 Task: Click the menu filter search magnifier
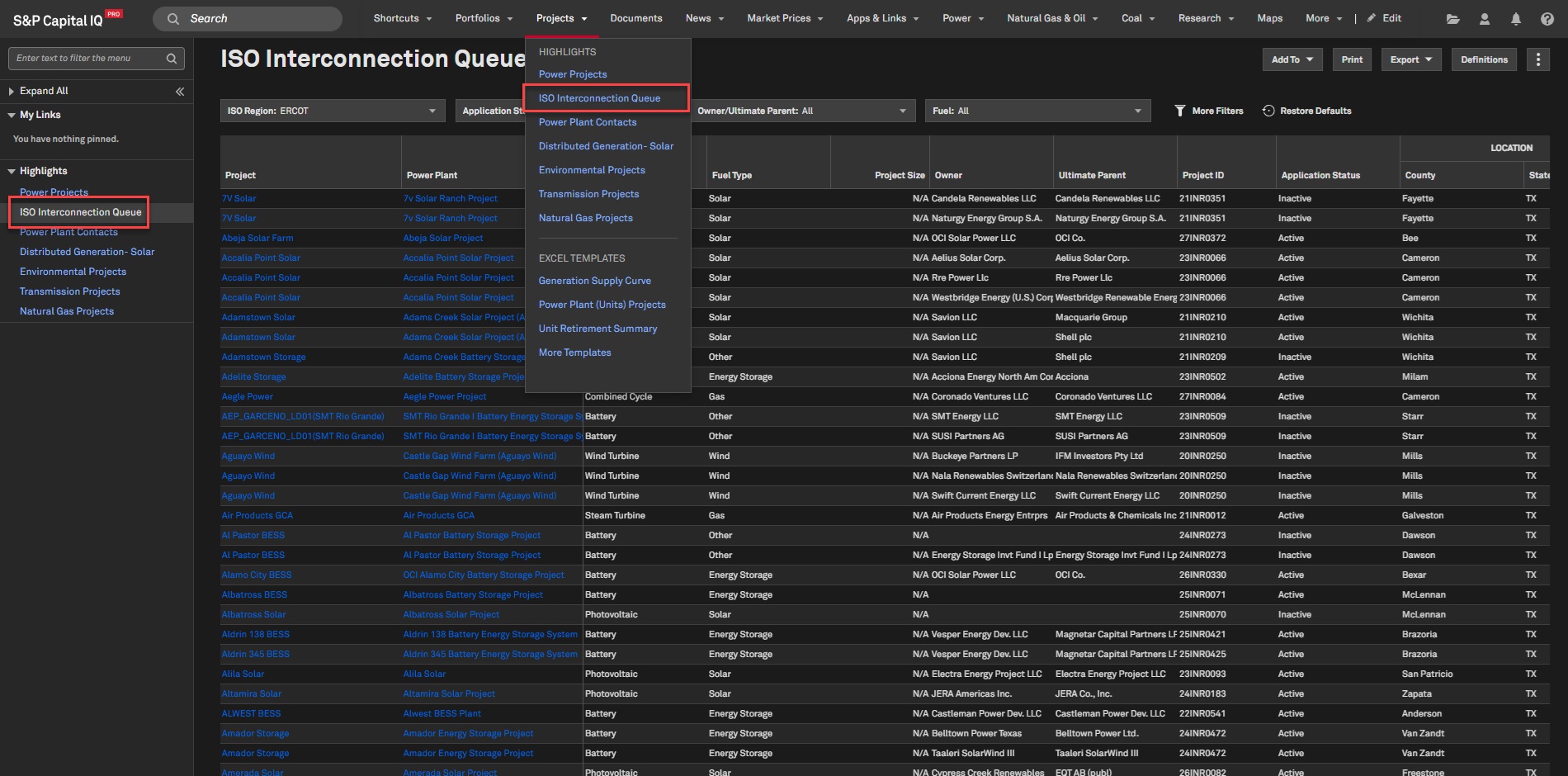coord(172,59)
